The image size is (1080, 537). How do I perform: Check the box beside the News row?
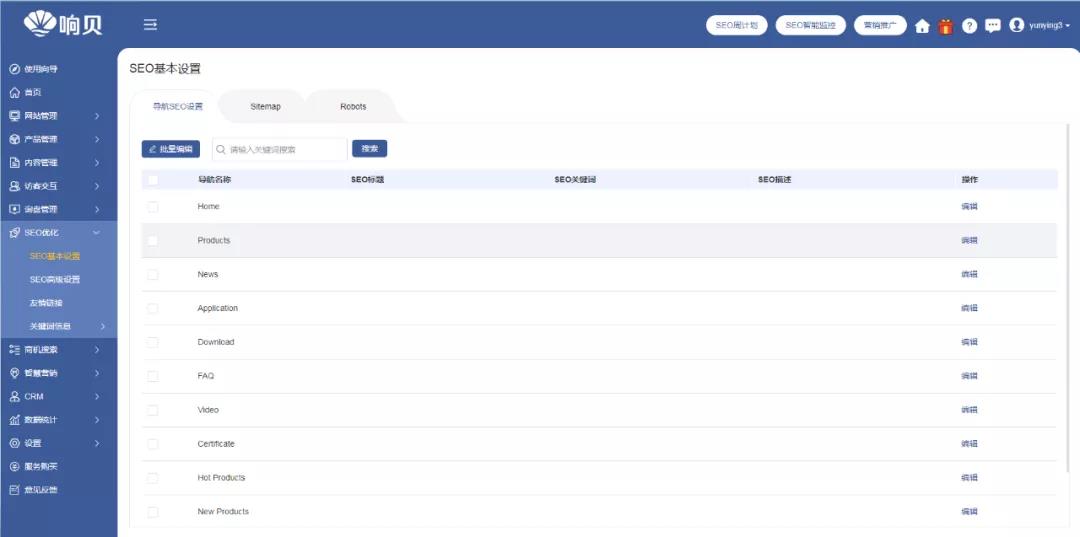(153, 274)
